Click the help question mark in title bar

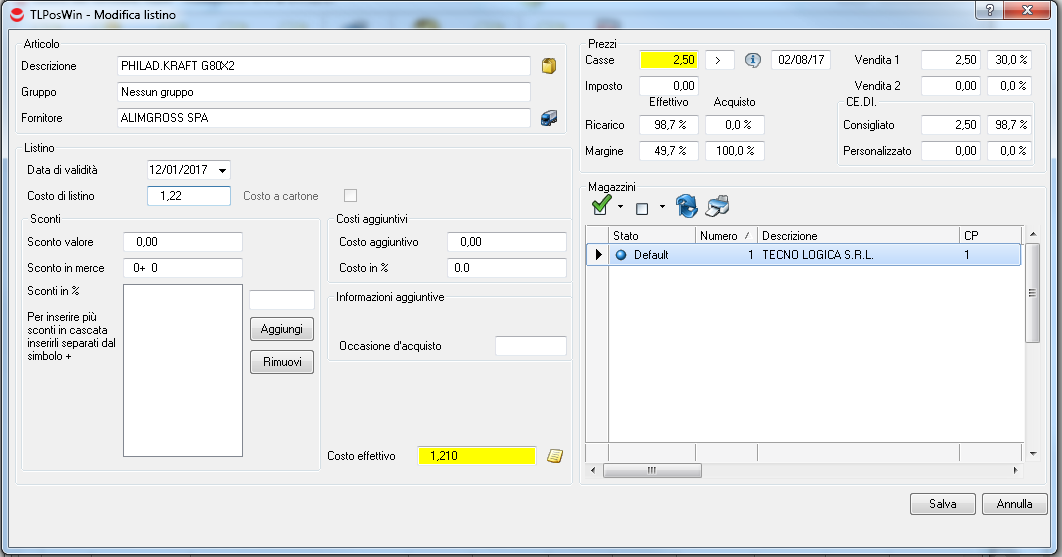[990, 9]
